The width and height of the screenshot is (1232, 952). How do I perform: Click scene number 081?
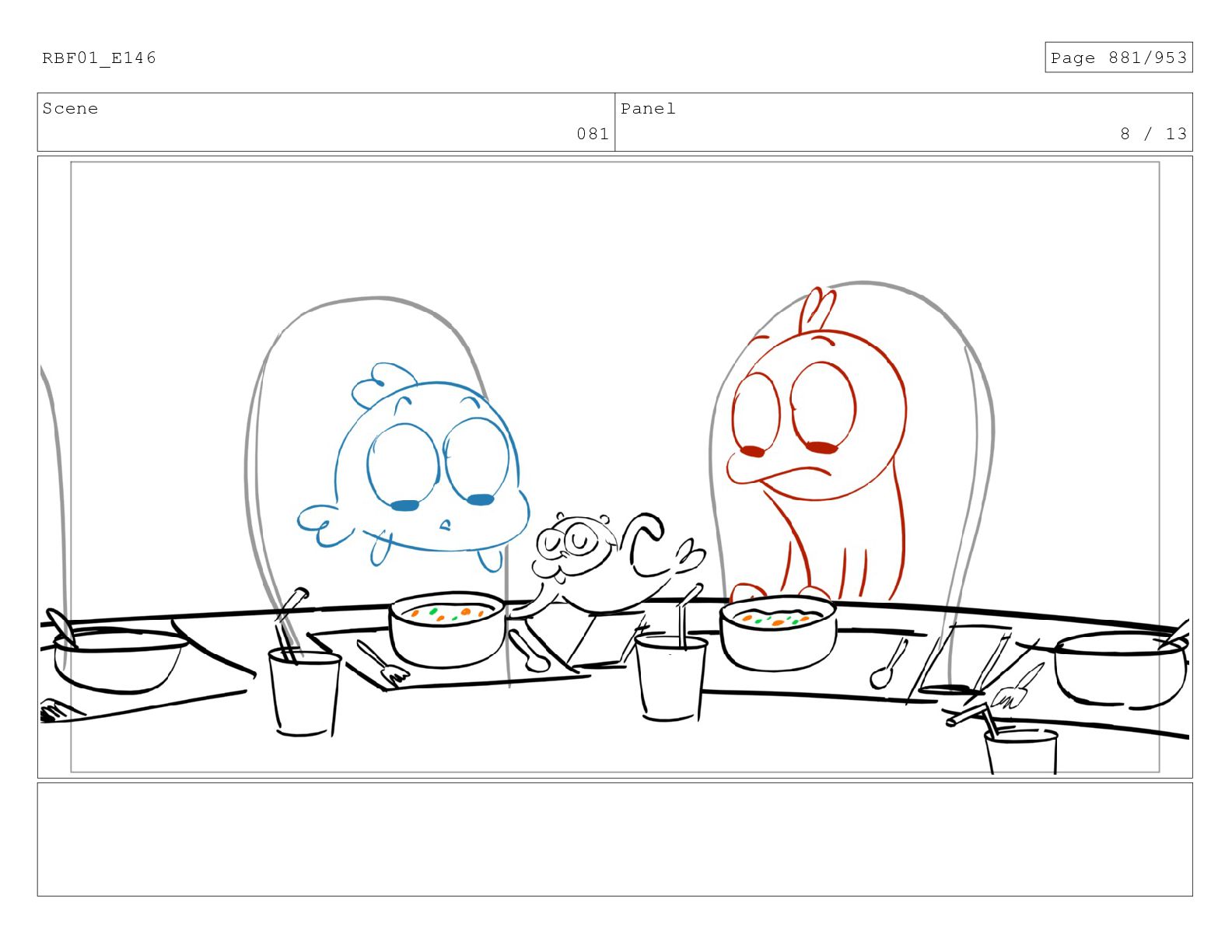[593, 134]
